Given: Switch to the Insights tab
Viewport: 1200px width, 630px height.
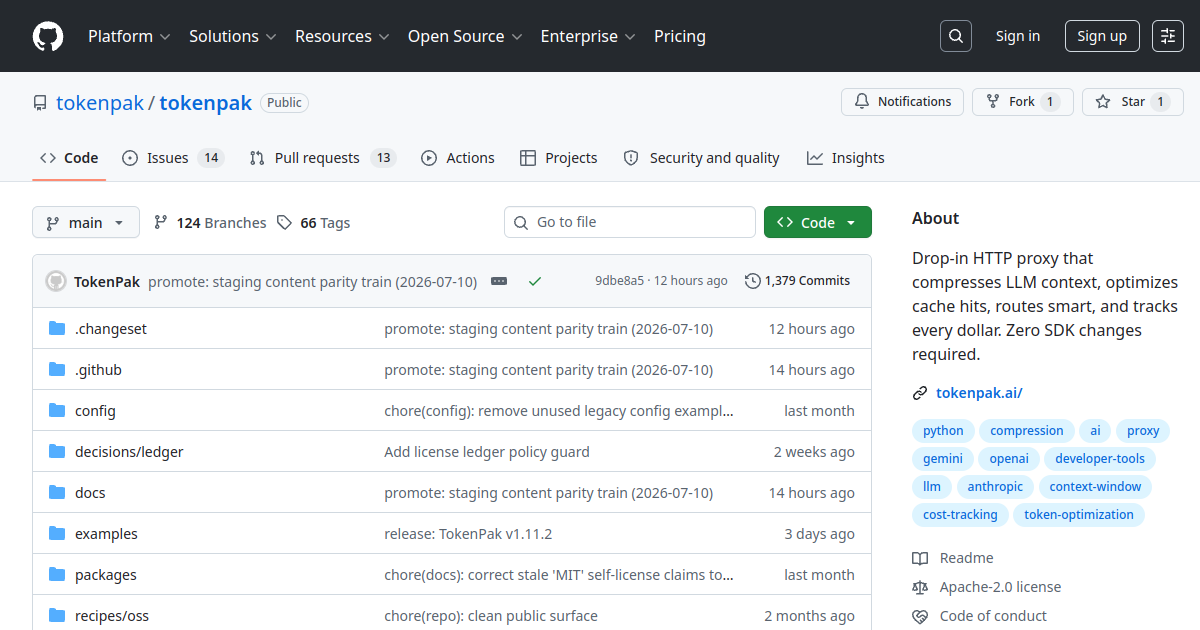Looking at the screenshot, I should [x=846, y=158].
